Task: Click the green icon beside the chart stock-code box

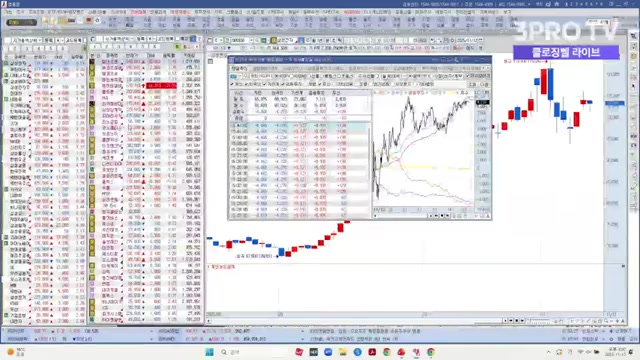Action: 264,40
